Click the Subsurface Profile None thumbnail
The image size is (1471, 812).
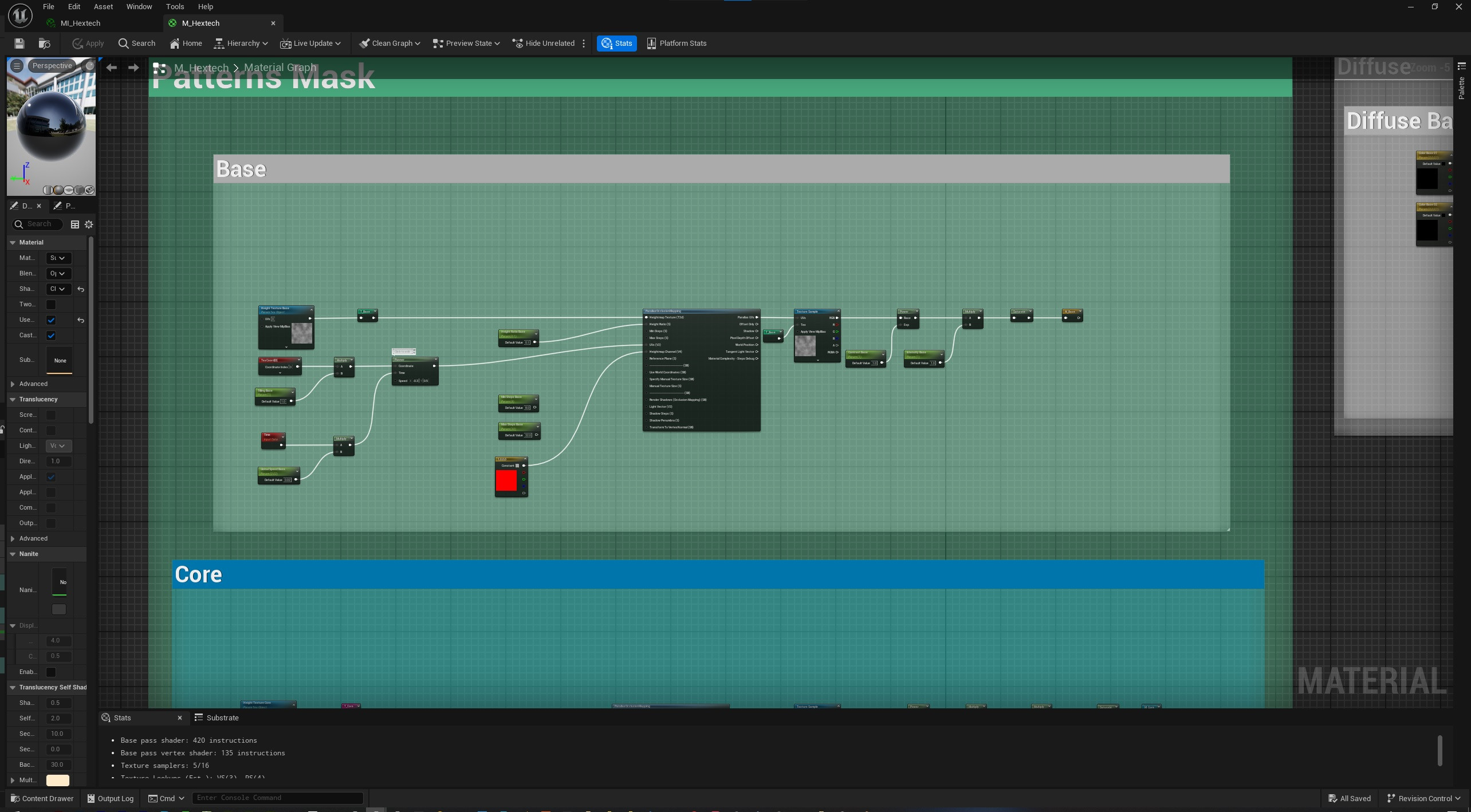(60, 360)
